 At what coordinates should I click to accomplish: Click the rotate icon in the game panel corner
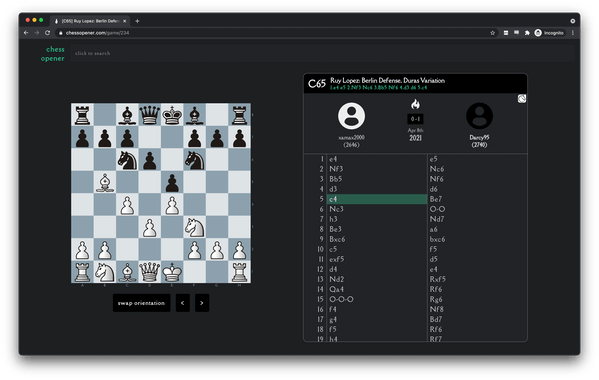pos(522,99)
